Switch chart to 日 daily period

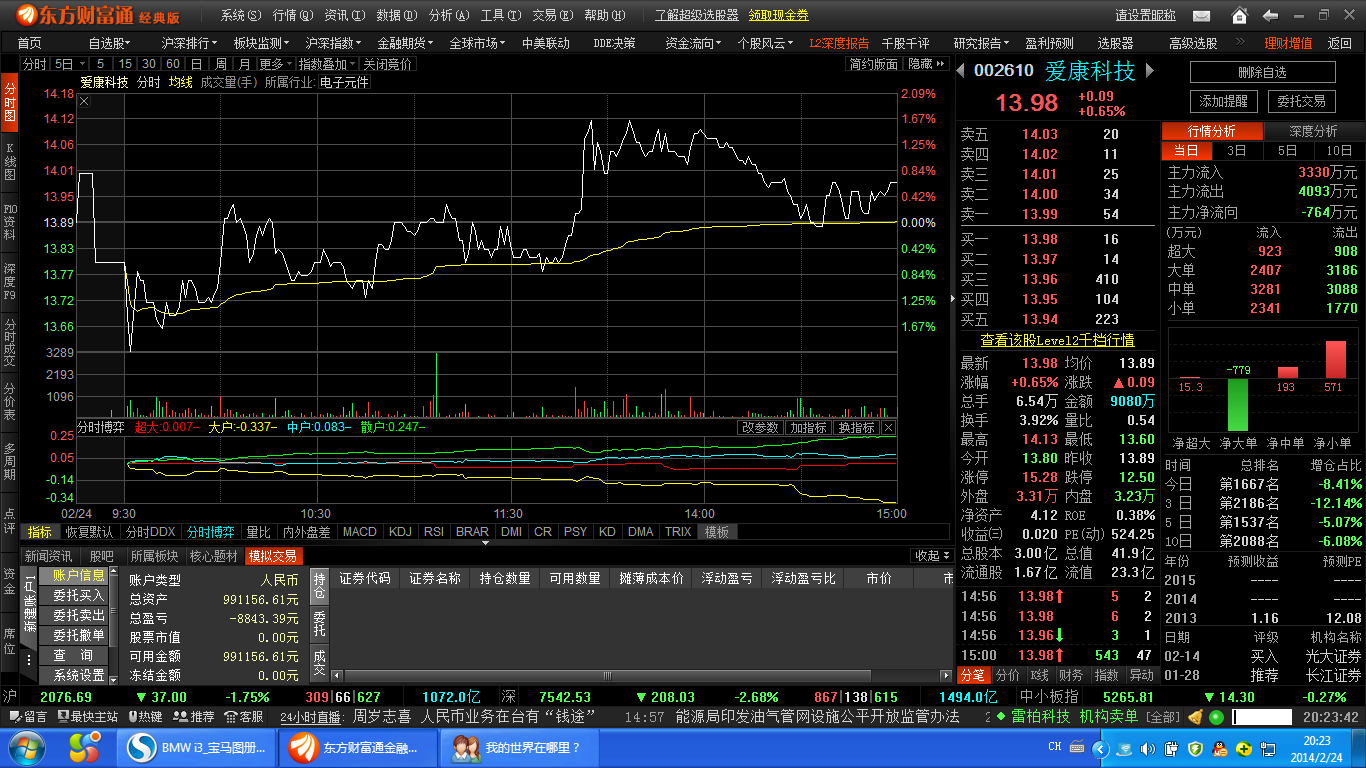tap(198, 63)
